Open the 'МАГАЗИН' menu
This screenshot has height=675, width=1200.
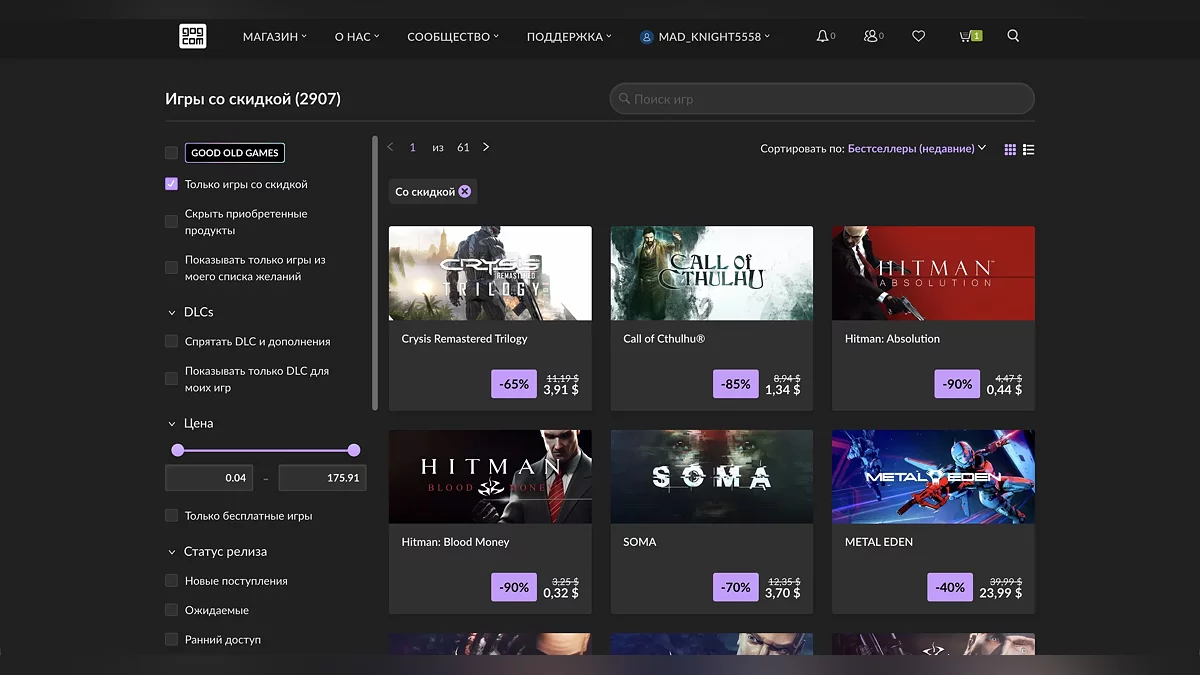point(274,37)
